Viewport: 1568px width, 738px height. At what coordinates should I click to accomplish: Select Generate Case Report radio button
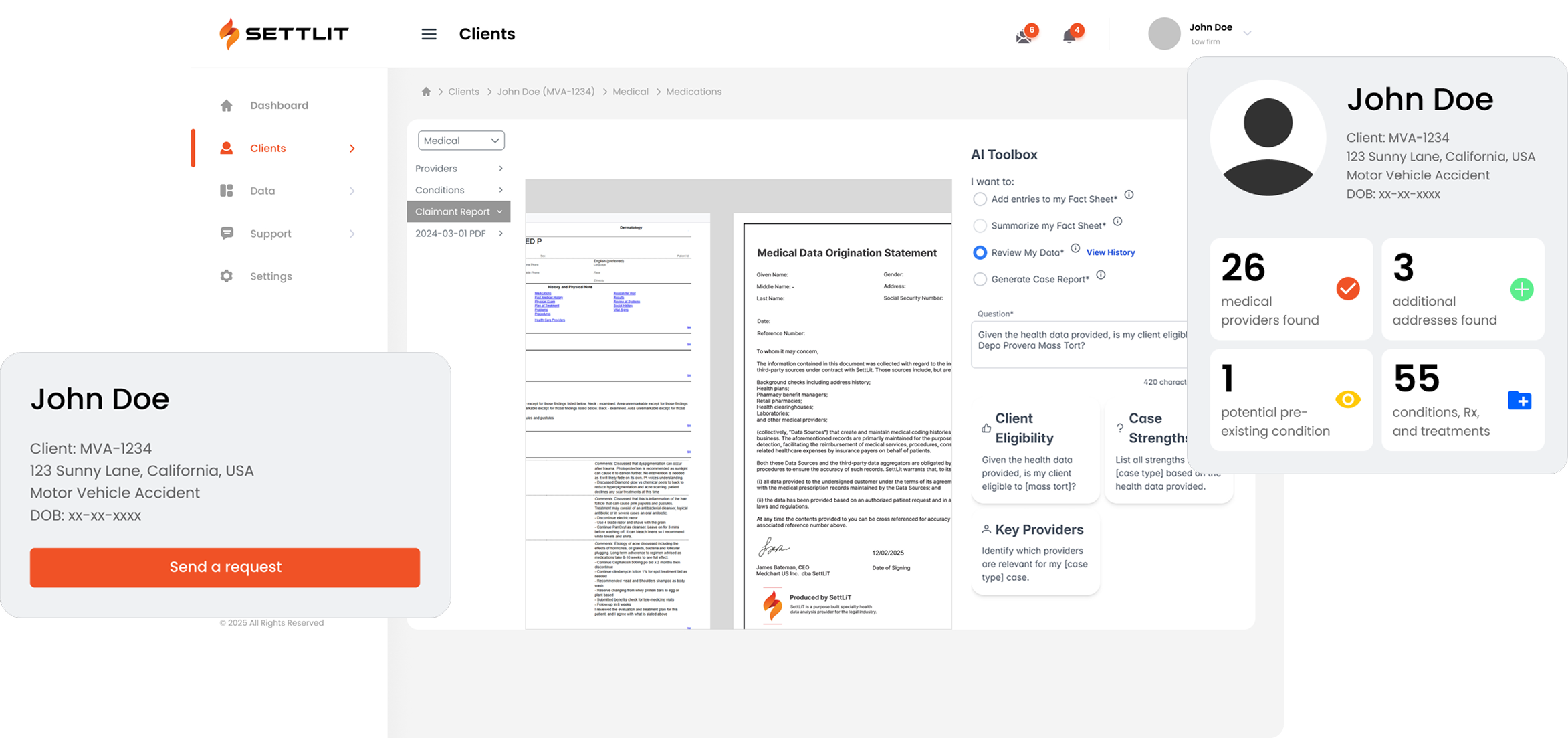[980, 280]
